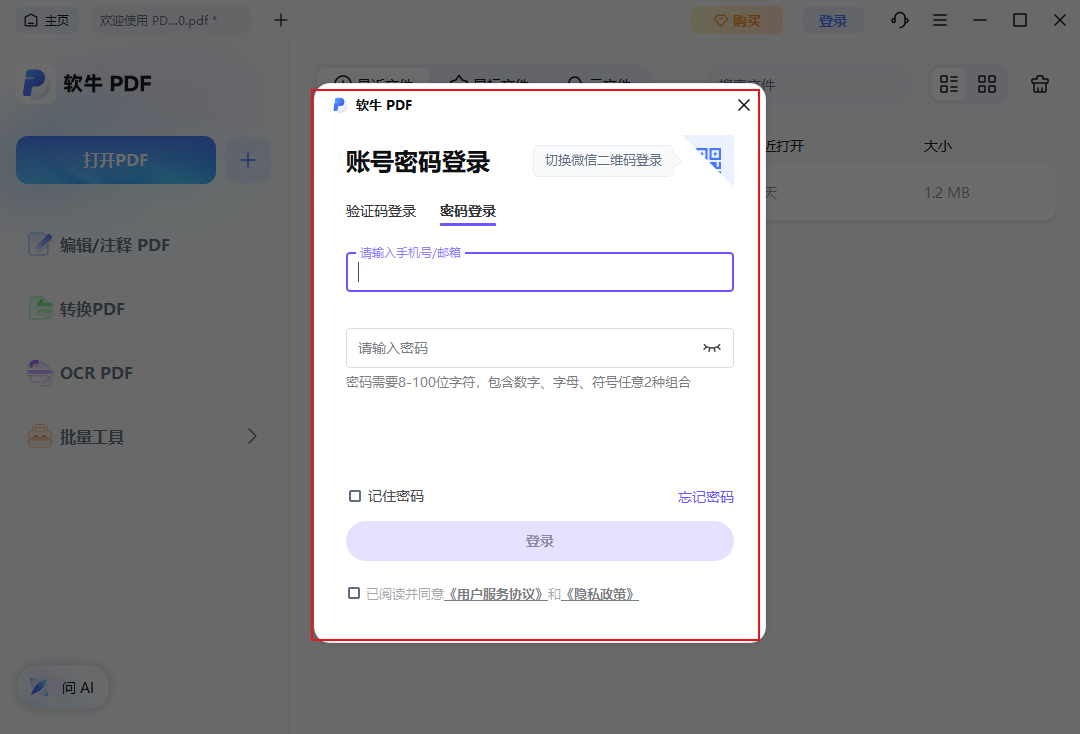
Task: Open the 《隐私政策》 link
Action: click(600, 594)
